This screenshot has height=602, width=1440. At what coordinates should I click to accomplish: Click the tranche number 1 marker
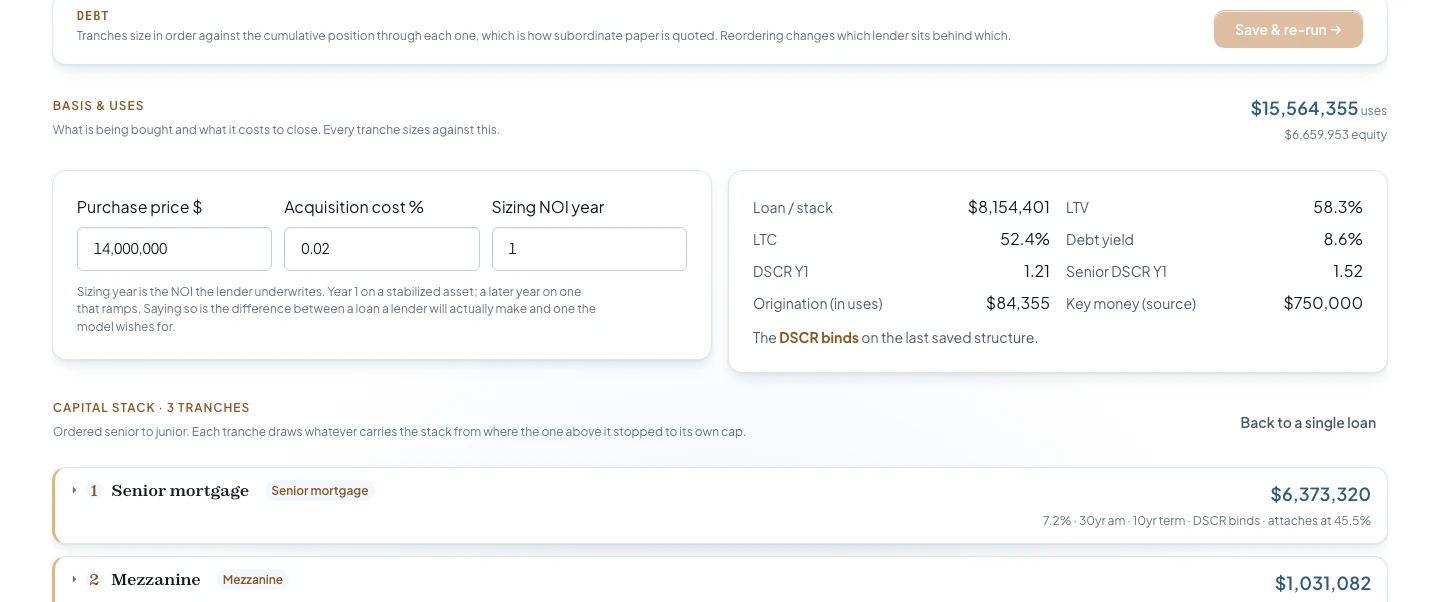94,491
